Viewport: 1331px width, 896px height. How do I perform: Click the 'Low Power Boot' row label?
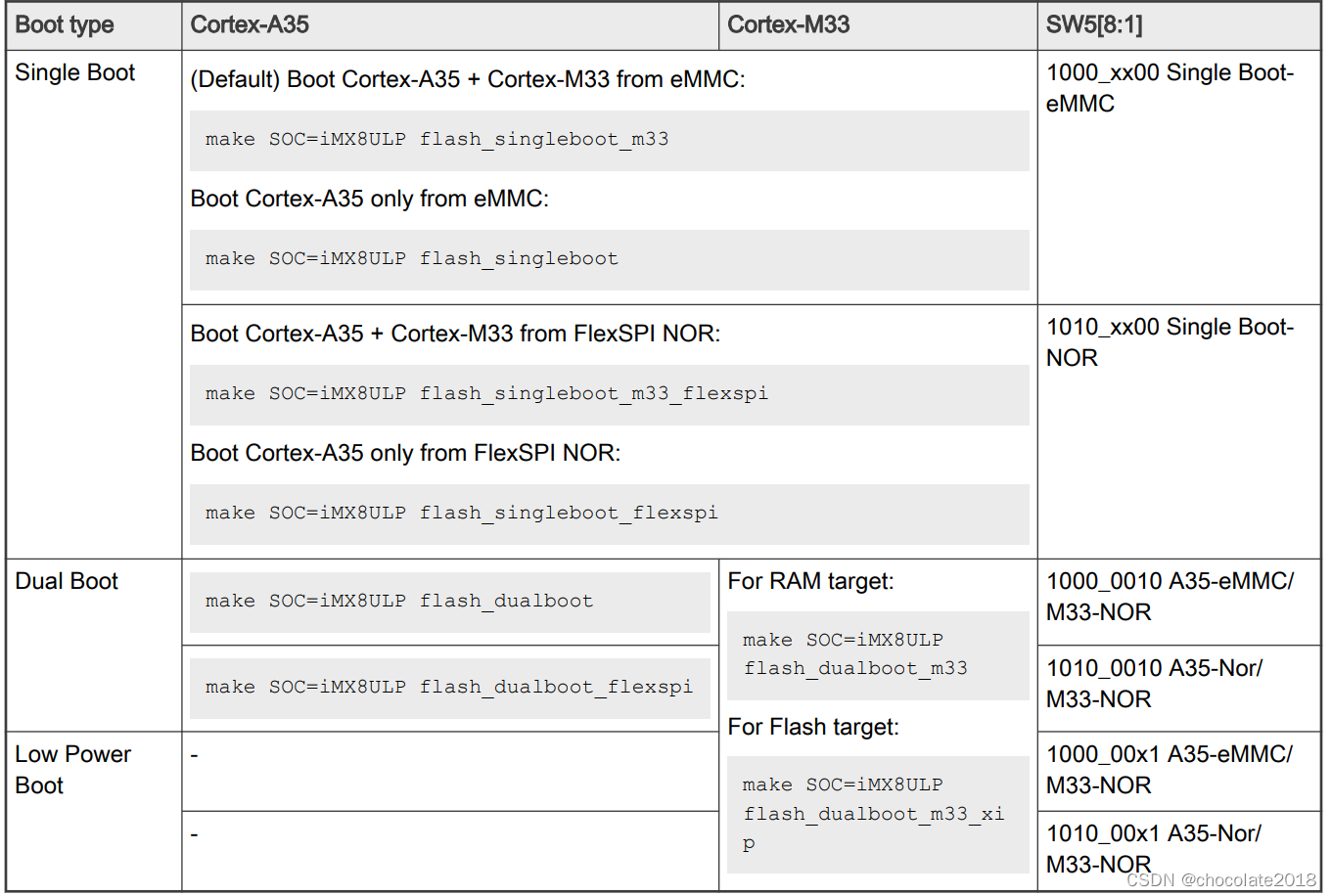tap(72, 770)
